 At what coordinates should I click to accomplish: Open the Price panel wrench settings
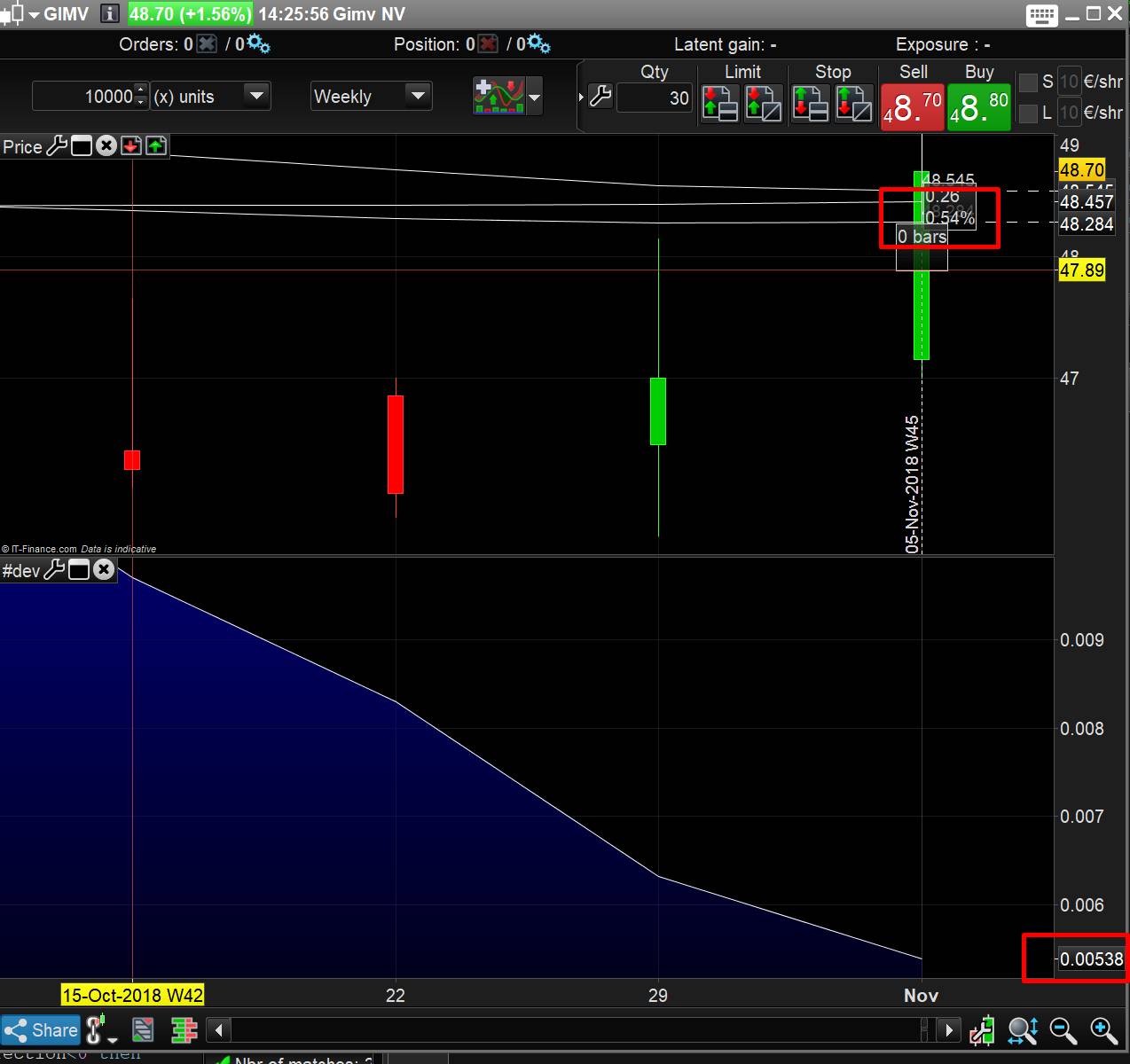click(57, 146)
